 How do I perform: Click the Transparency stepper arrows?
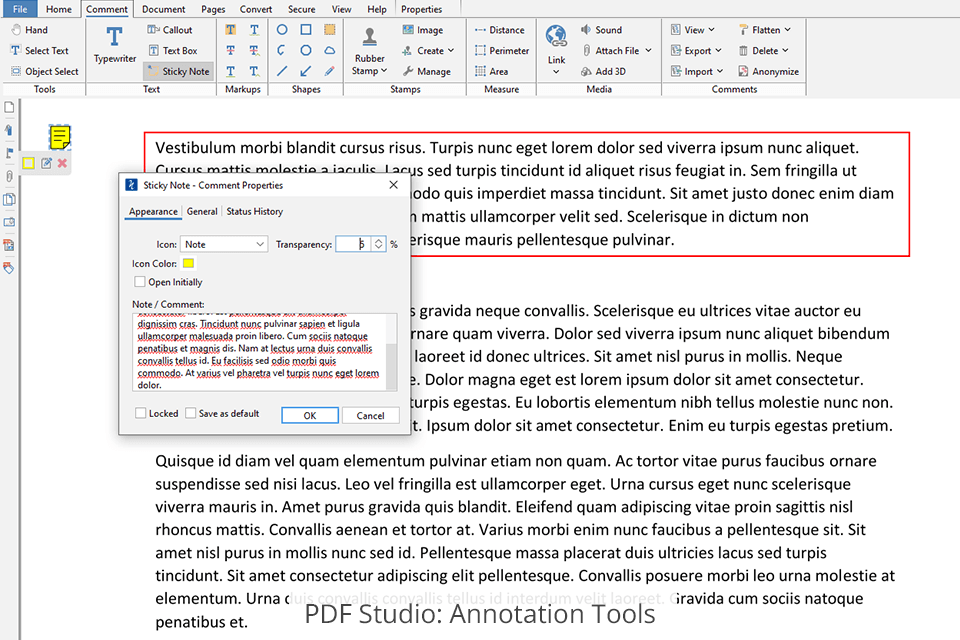pos(378,244)
